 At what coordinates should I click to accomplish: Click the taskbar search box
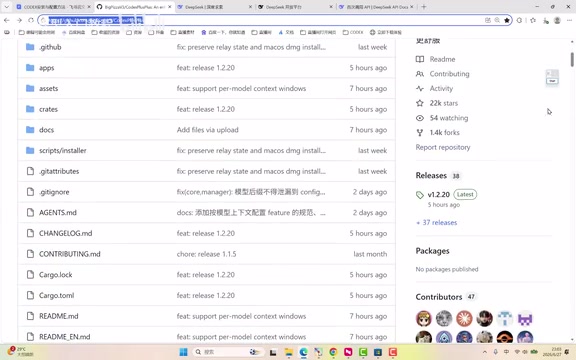(x=228, y=352)
